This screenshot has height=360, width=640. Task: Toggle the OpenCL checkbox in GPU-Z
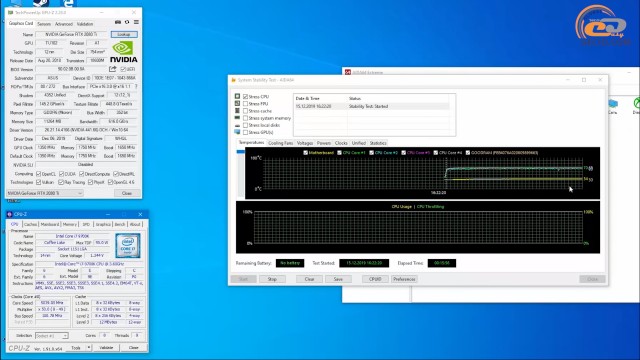[x=38, y=174]
